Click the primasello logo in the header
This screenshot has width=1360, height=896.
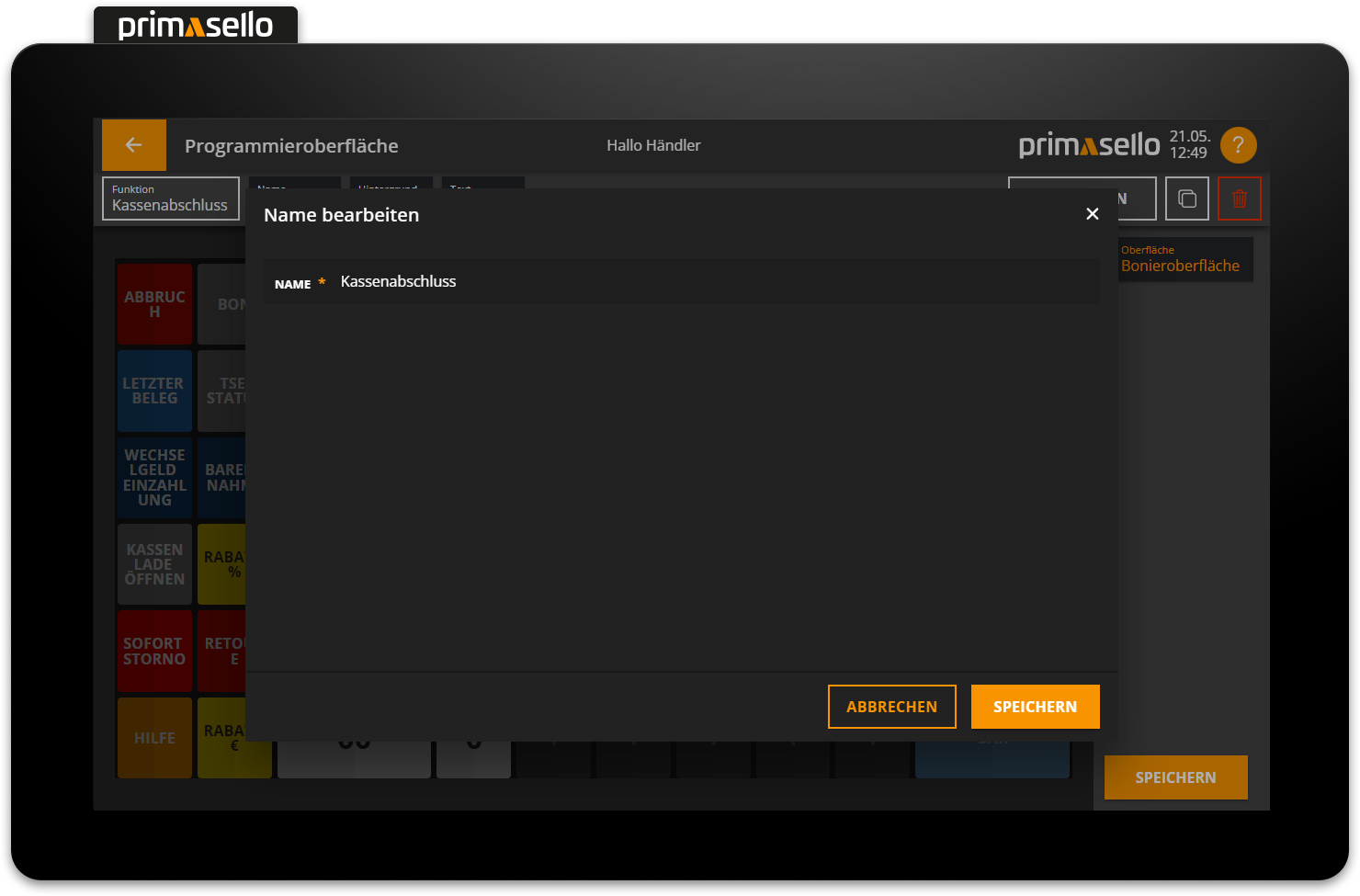(x=1089, y=144)
